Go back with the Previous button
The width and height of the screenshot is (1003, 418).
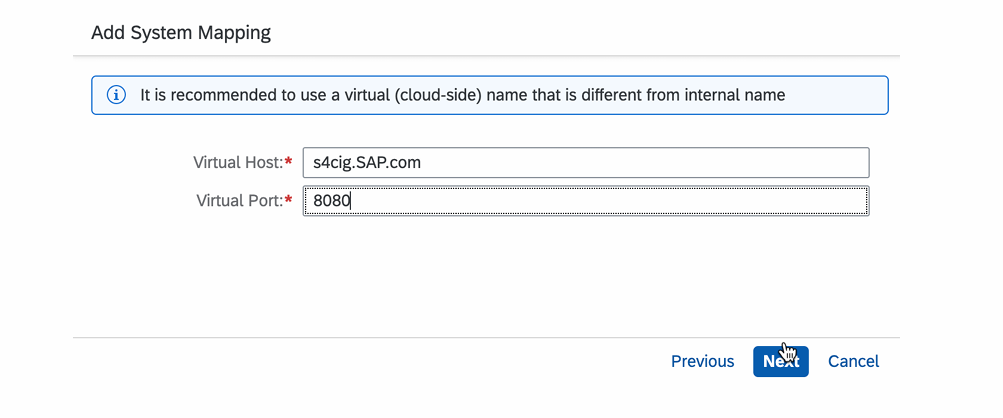pyautogui.click(x=702, y=361)
